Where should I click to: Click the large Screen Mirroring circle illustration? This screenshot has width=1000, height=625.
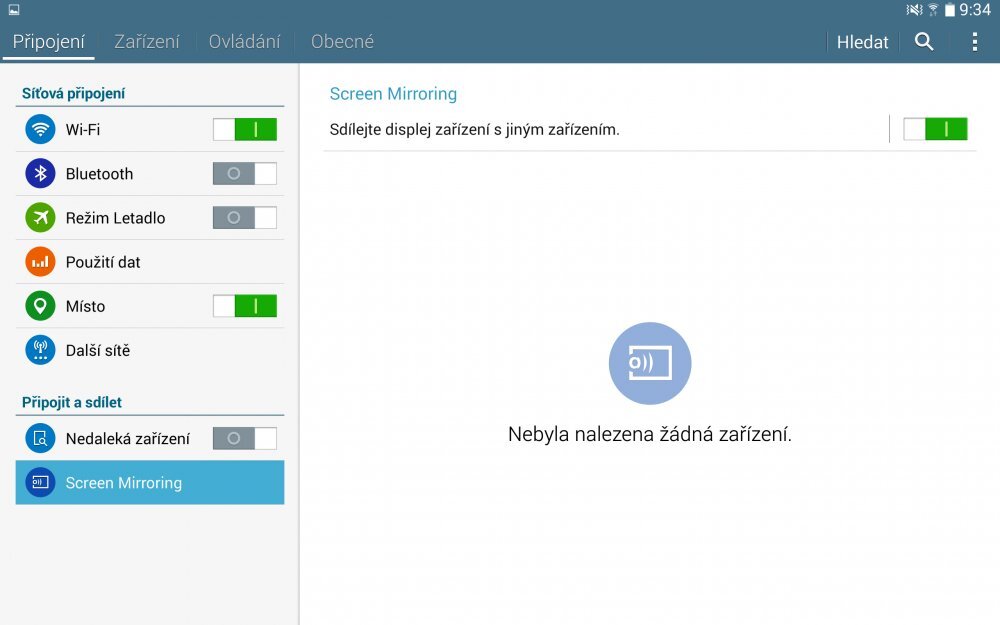pos(650,363)
